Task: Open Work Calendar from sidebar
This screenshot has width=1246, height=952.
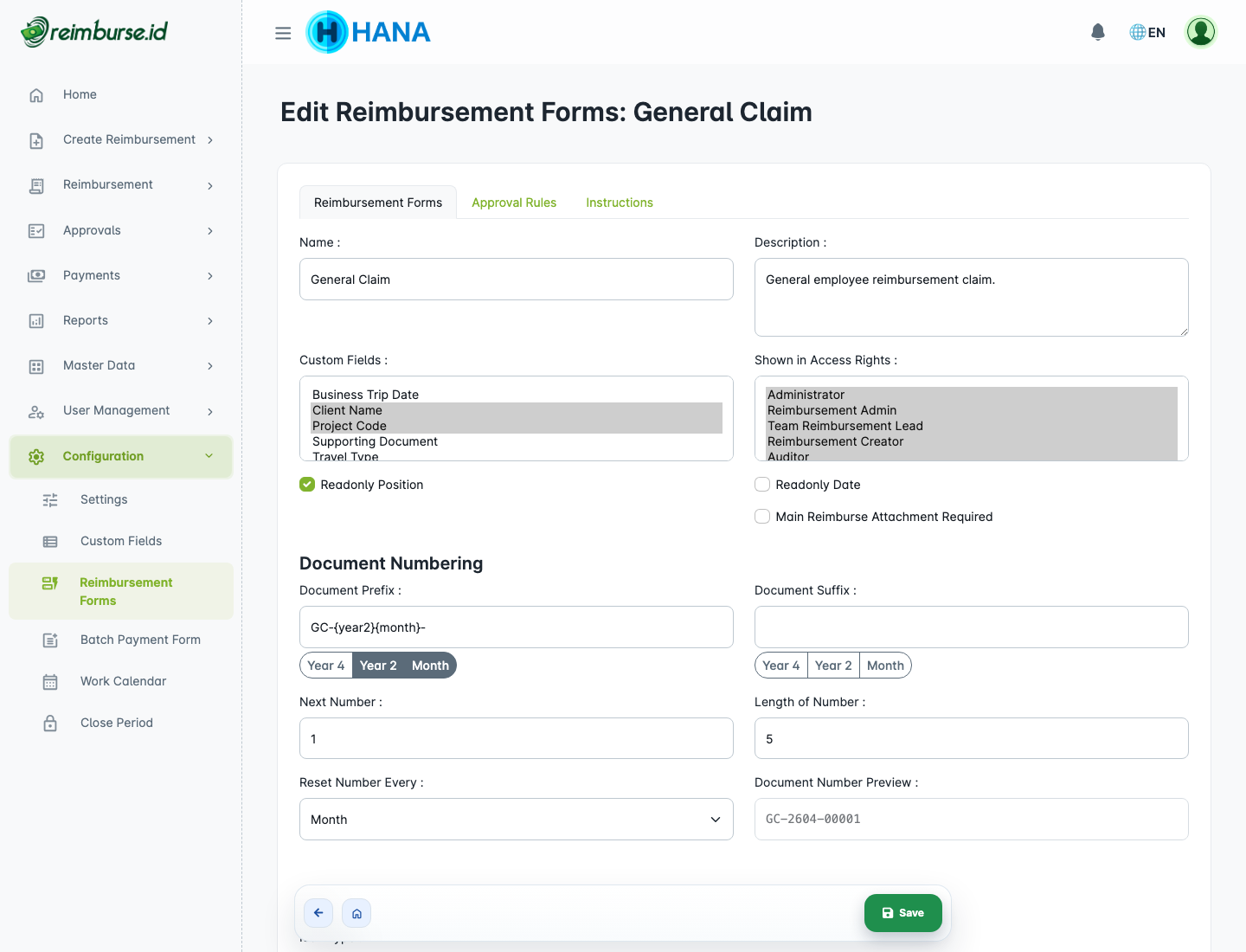Action: [x=123, y=681]
